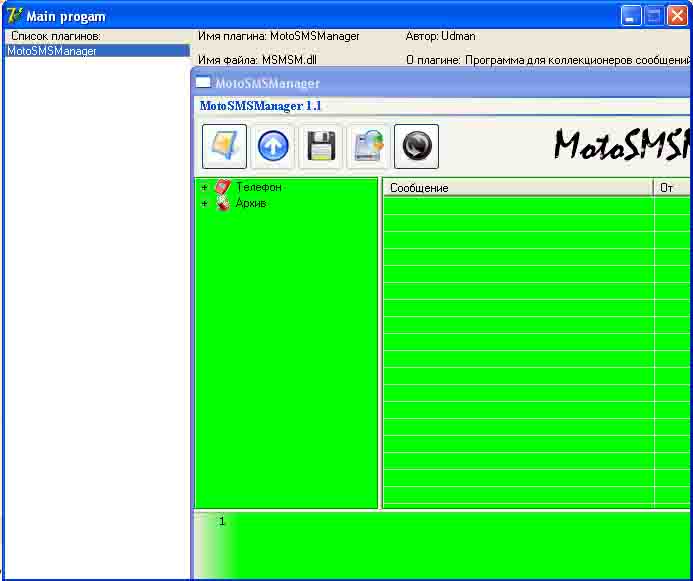
Task: Click line number 1 in bottom panel
Action: click(222, 521)
